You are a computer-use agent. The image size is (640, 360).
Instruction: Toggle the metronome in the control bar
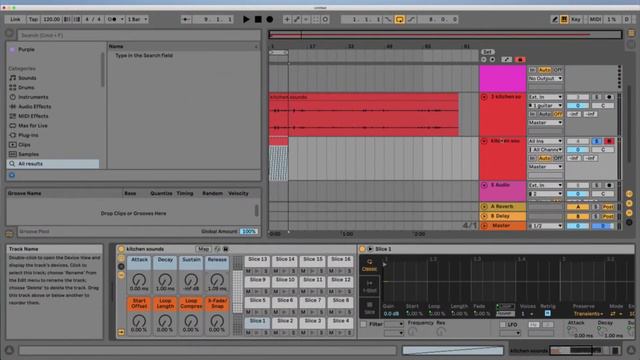click(114, 19)
